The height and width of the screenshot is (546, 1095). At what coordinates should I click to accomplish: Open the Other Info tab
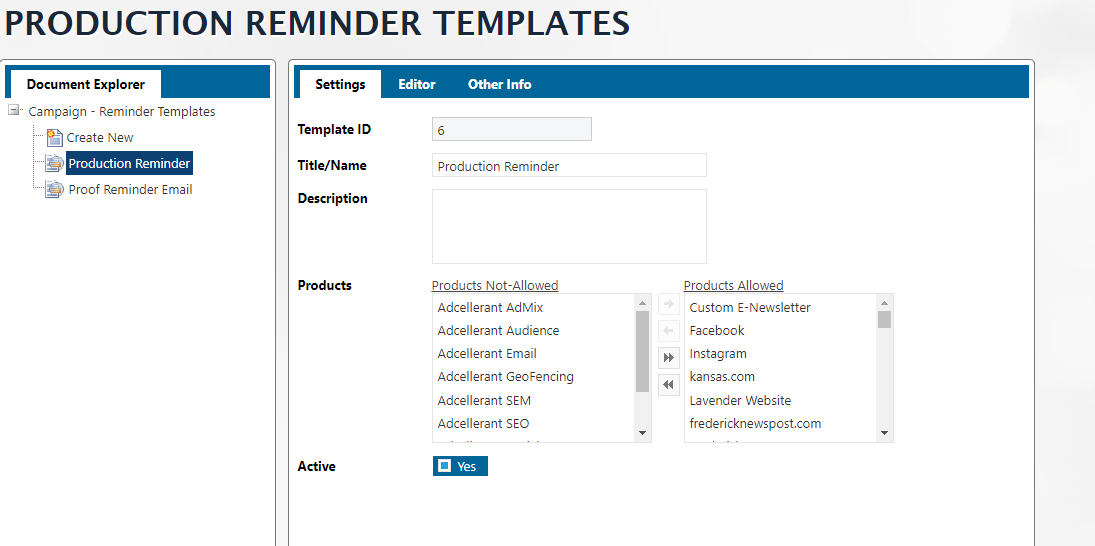click(499, 84)
